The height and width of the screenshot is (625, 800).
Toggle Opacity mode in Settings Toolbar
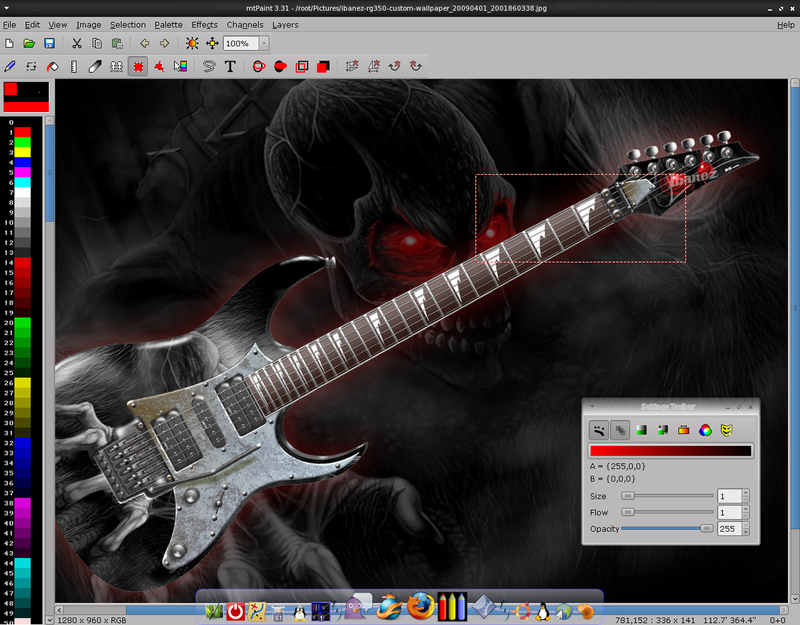point(620,430)
